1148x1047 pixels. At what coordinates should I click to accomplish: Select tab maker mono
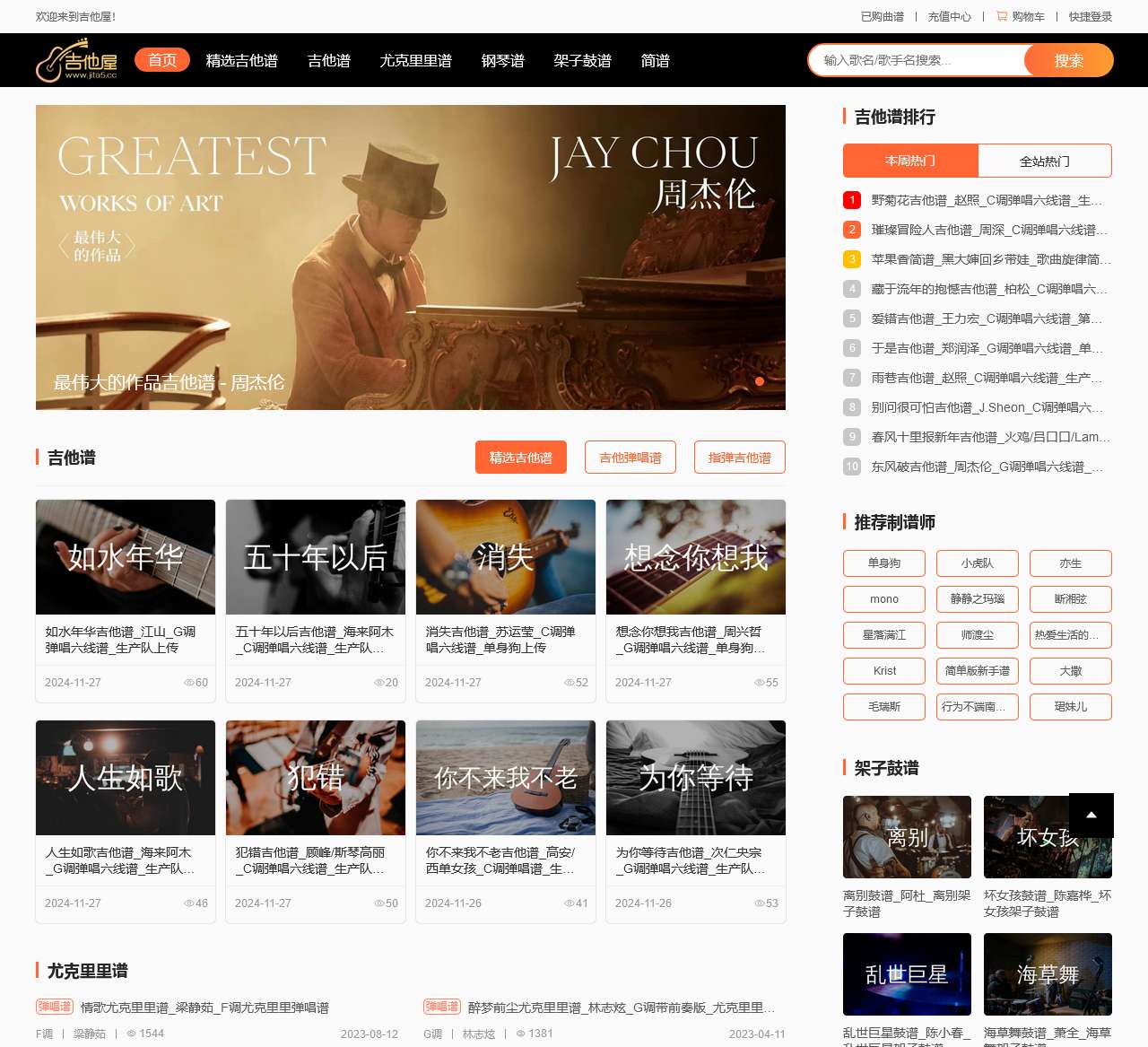[884, 599]
